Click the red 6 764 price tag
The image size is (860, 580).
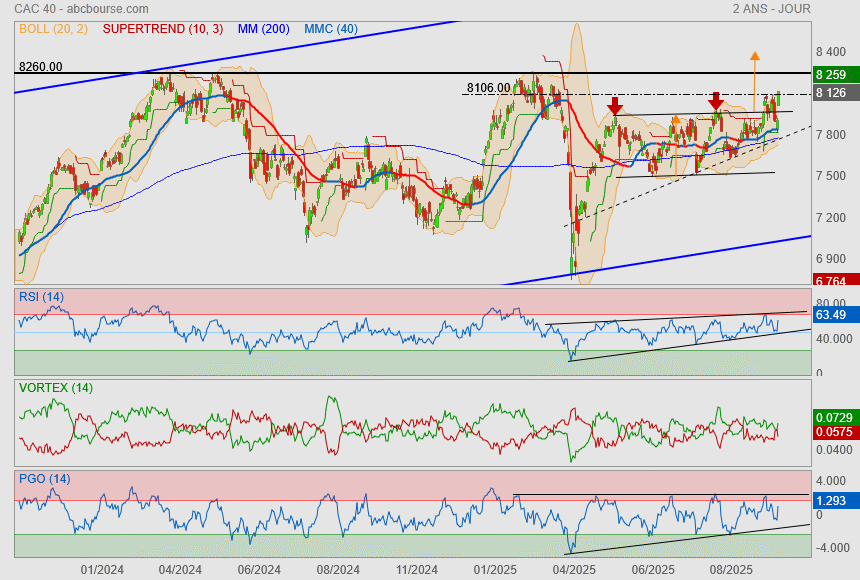point(832,281)
